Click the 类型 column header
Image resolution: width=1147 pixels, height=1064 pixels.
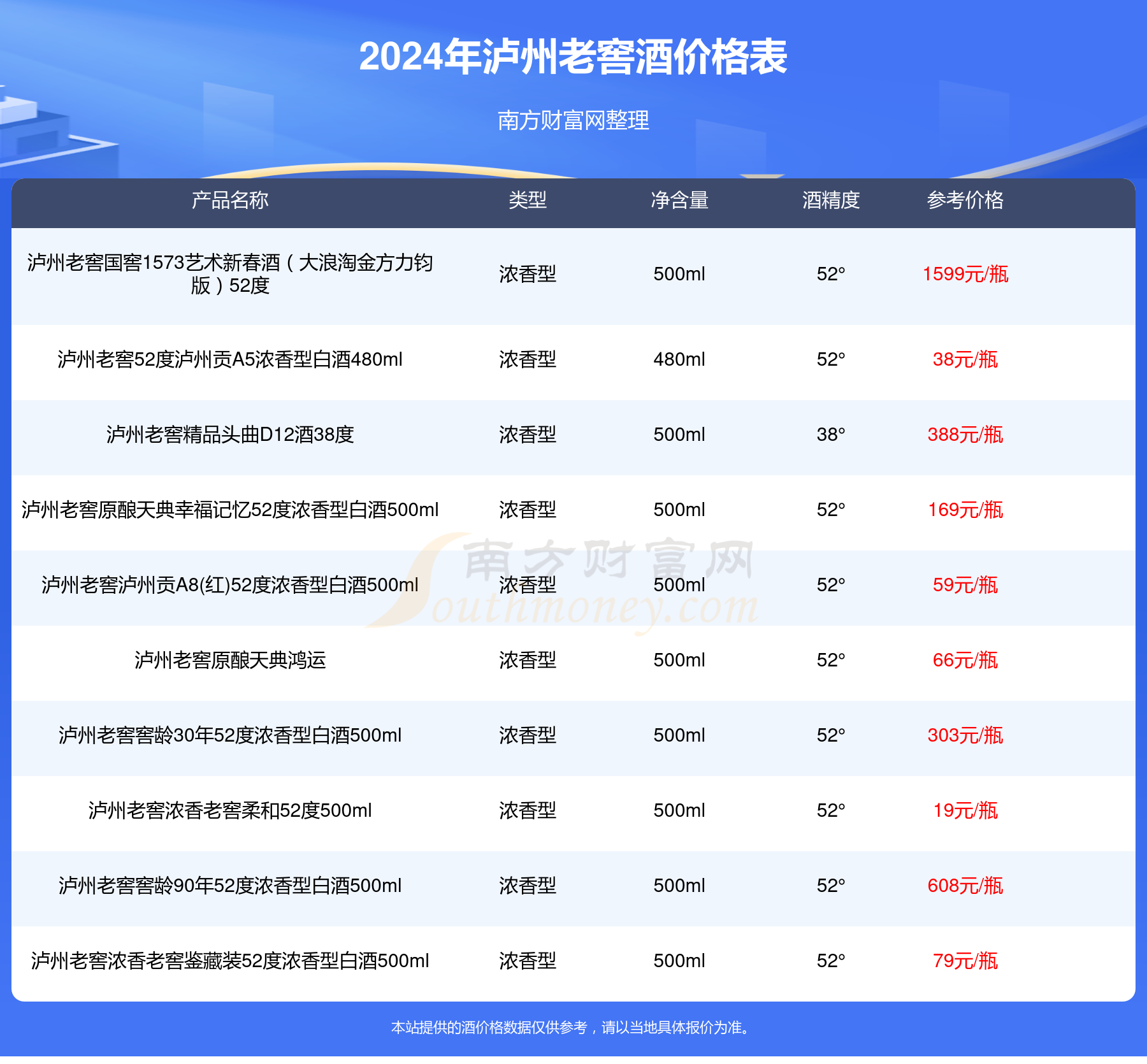coord(528,200)
